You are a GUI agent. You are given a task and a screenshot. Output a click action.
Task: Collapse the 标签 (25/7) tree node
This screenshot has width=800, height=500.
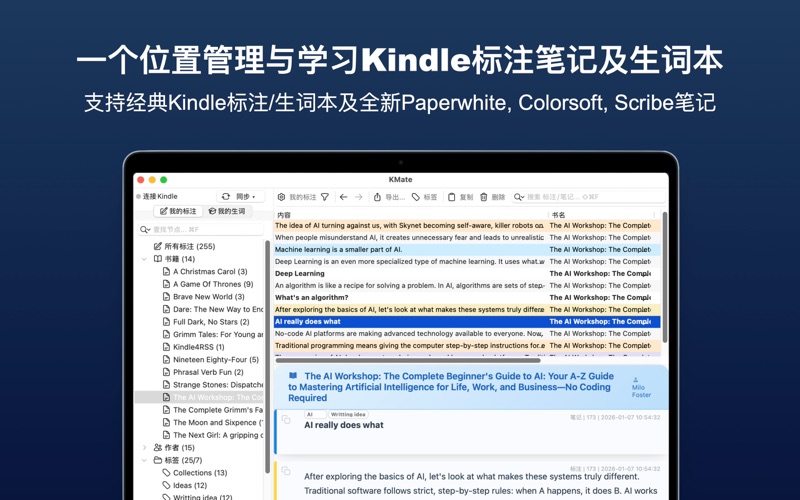144,460
